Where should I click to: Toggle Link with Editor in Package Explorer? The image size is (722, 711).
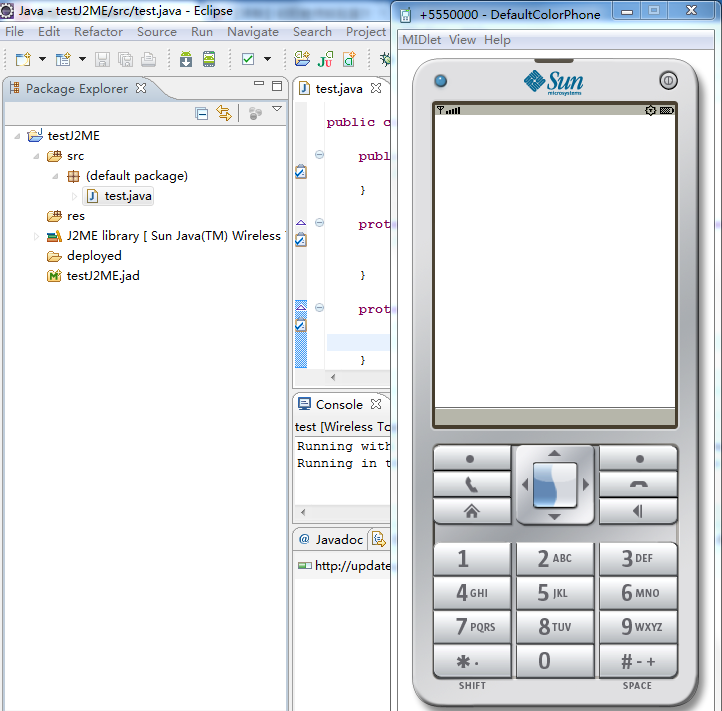[x=224, y=114]
